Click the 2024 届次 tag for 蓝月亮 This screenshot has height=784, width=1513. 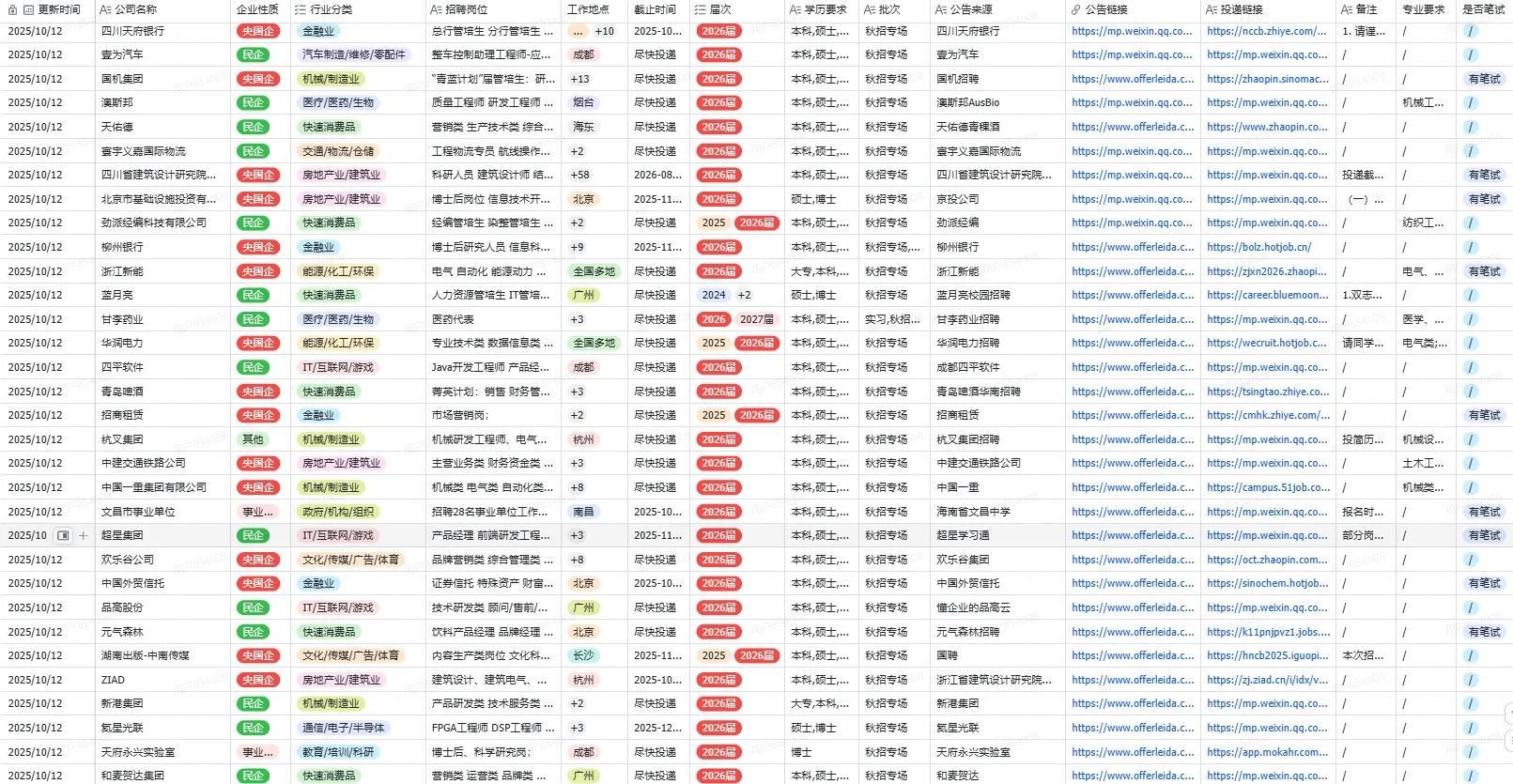(714, 295)
